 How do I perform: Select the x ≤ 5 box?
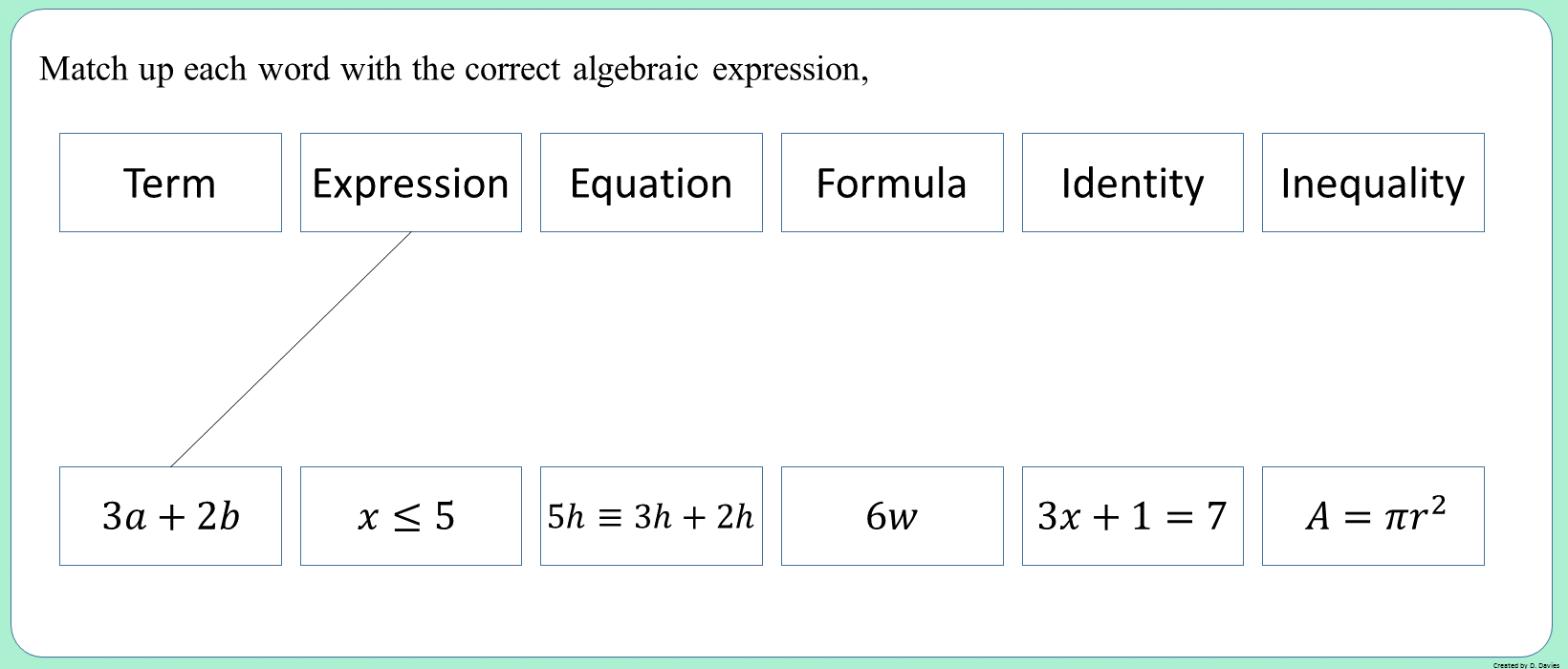pos(411,516)
